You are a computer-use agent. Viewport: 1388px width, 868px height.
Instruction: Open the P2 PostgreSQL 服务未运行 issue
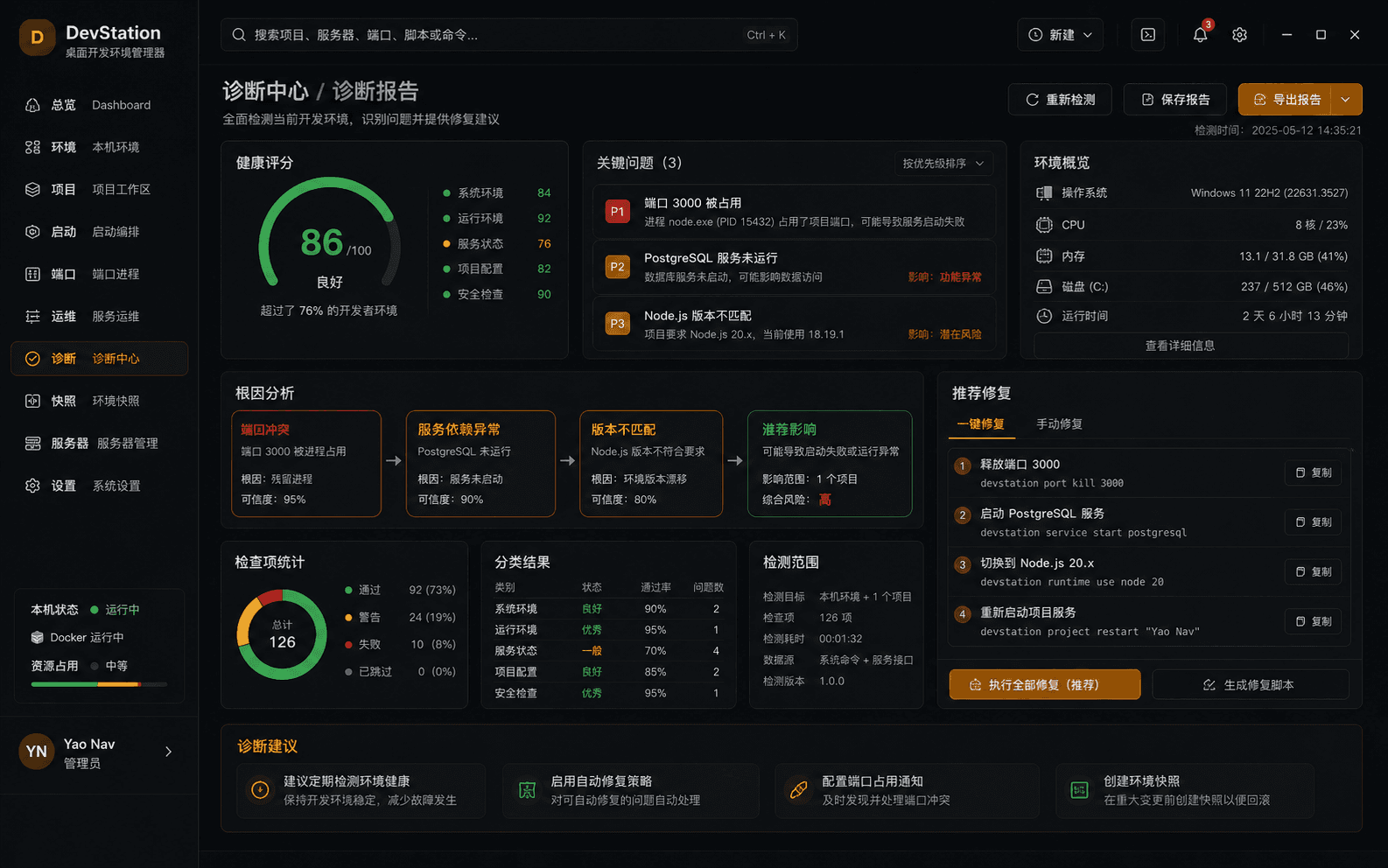coord(794,267)
